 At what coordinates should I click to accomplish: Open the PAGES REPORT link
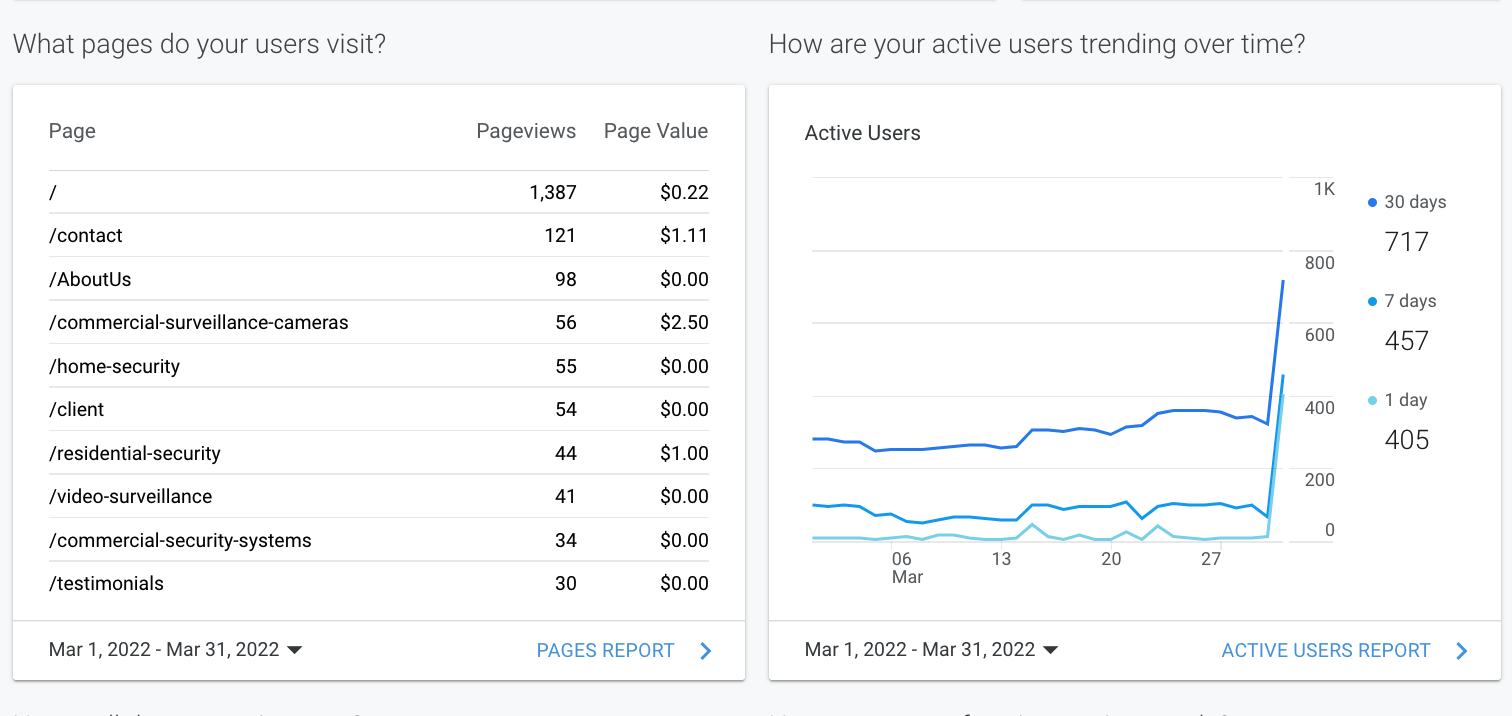tap(605, 651)
